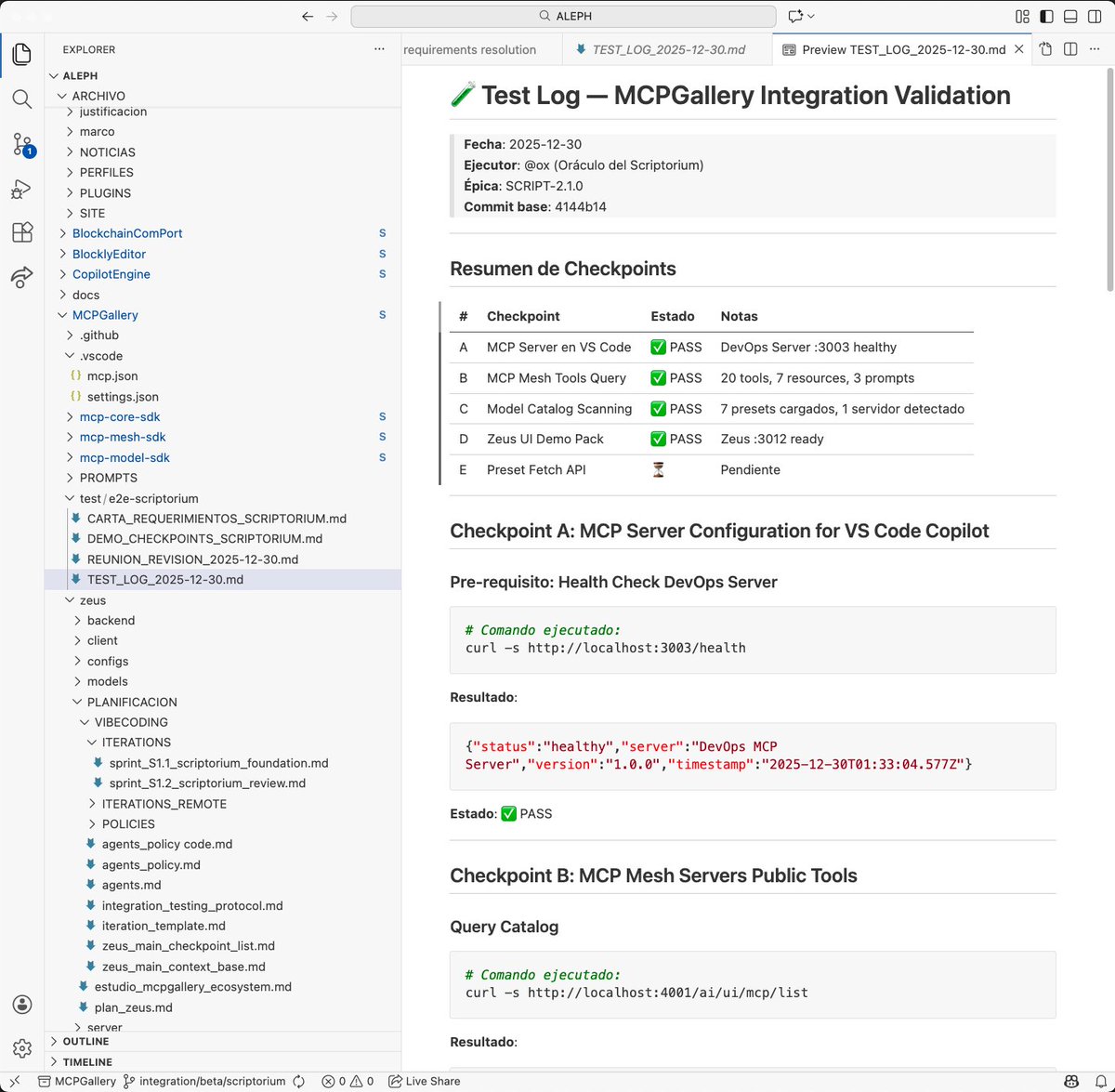
Task: Expand the OUTLINE section
Action: 223,1041
